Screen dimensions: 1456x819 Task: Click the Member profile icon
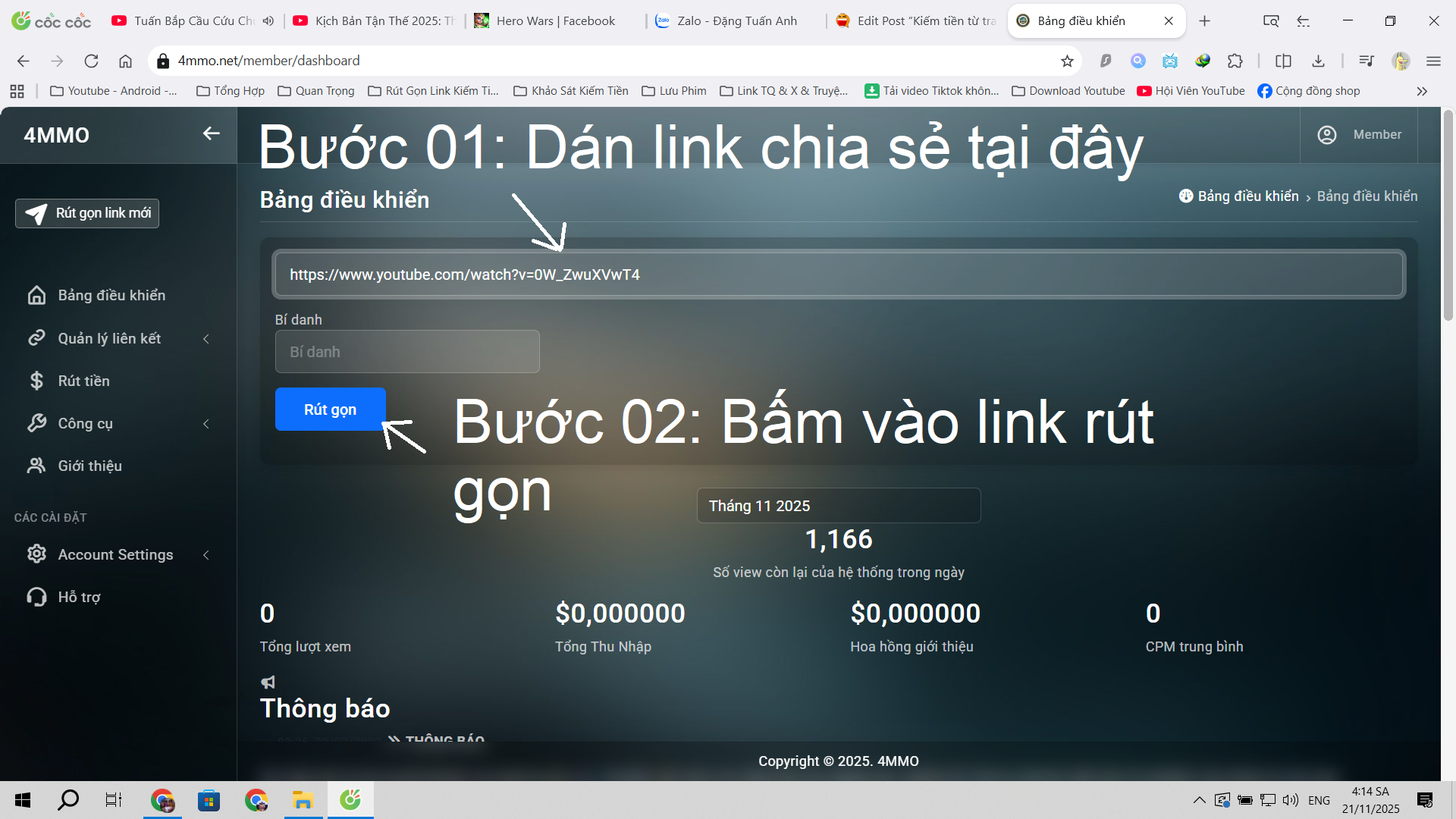pos(1326,135)
